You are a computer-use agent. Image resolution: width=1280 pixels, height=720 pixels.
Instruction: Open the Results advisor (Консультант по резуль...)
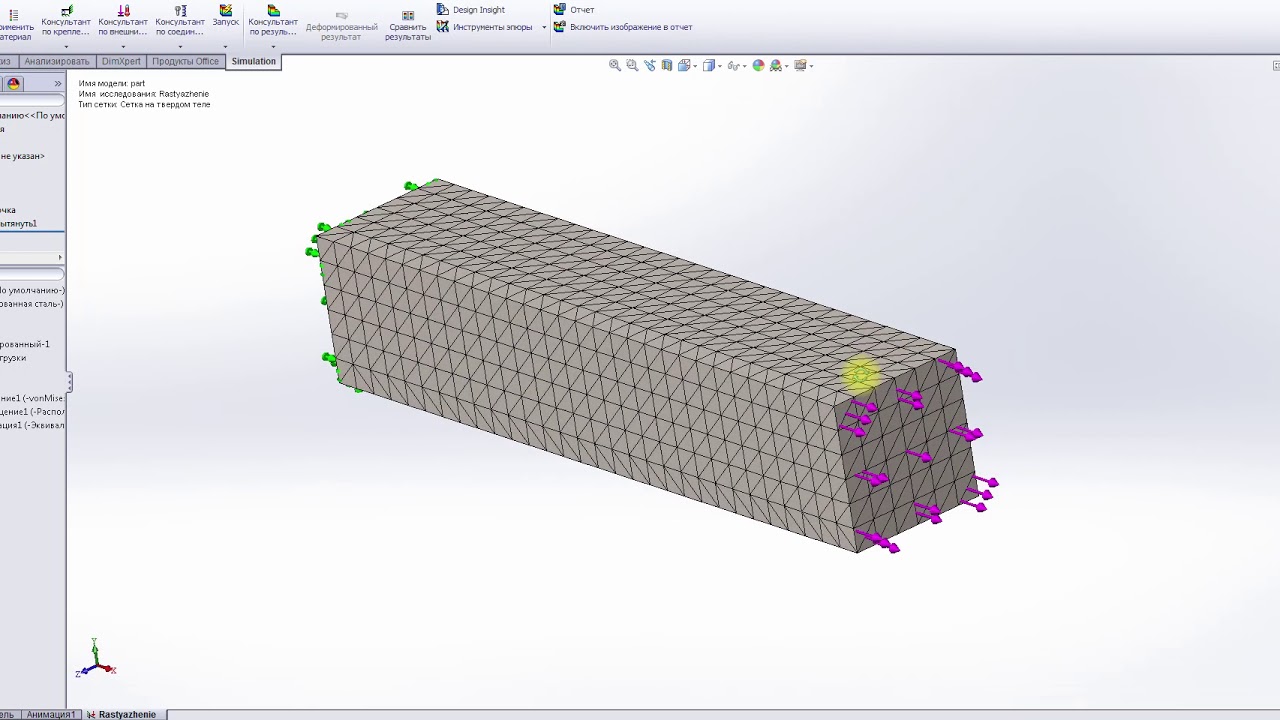(273, 21)
